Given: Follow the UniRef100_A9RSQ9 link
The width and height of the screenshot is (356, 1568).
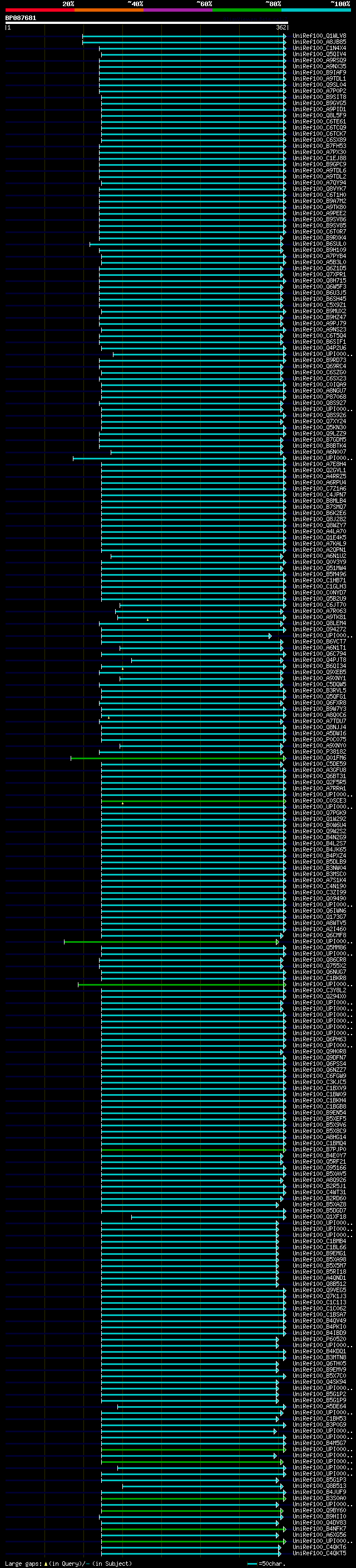Looking at the screenshot, I should pos(319,60).
